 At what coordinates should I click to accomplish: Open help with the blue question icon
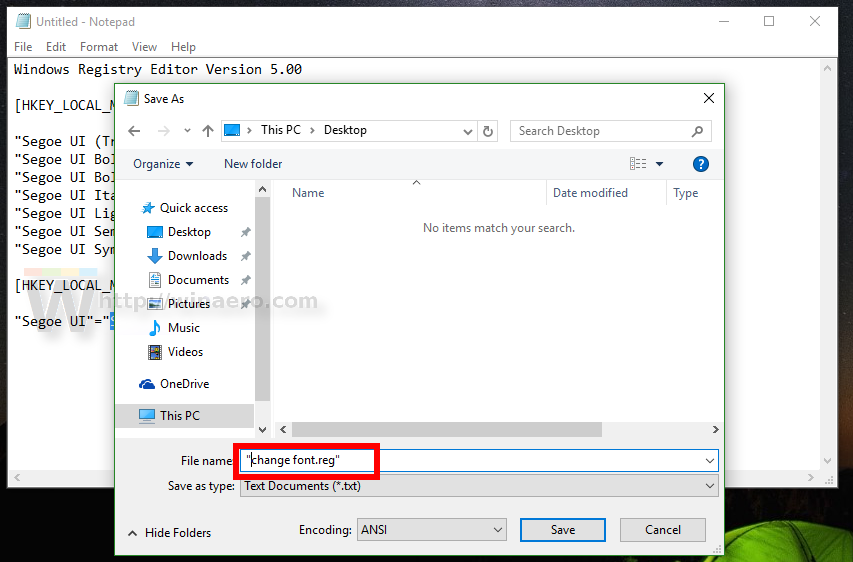coord(701,164)
